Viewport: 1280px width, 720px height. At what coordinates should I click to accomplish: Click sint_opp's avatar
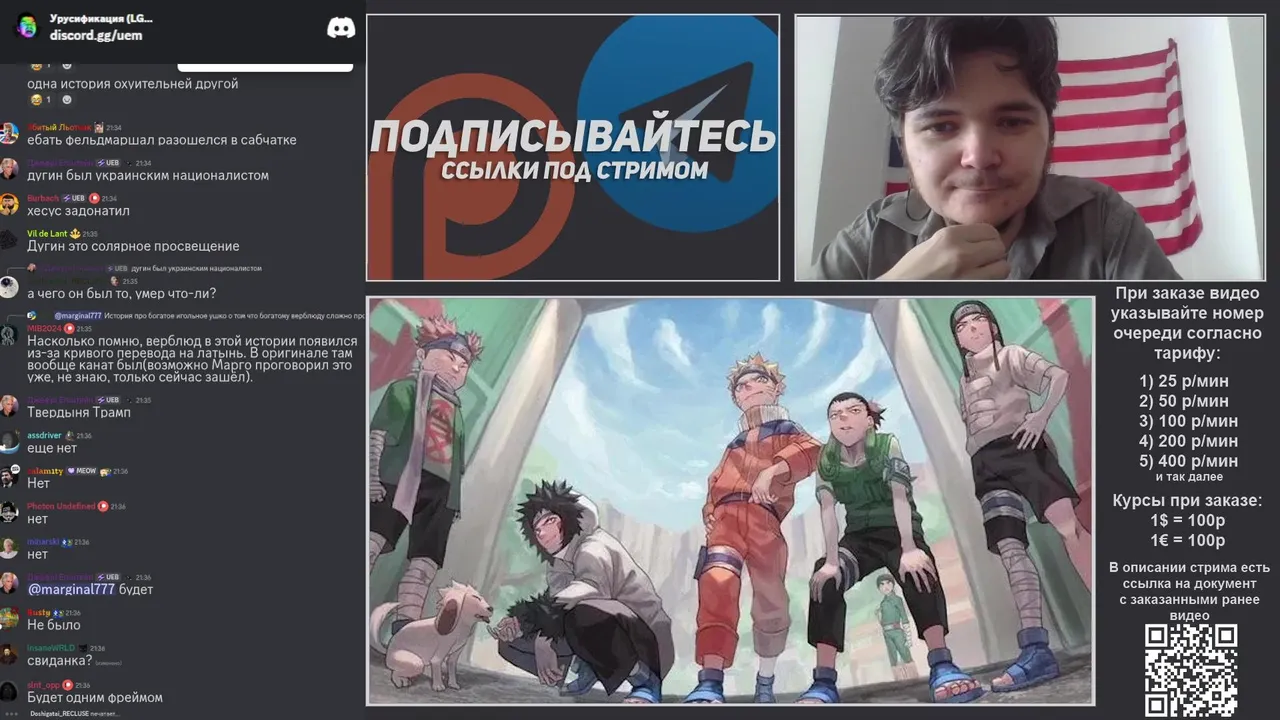pos(9,691)
